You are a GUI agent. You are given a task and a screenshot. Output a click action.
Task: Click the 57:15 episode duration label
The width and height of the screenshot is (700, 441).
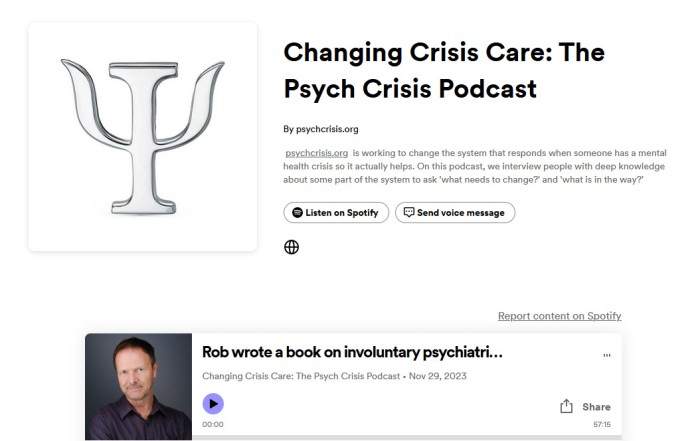click(x=602, y=424)
